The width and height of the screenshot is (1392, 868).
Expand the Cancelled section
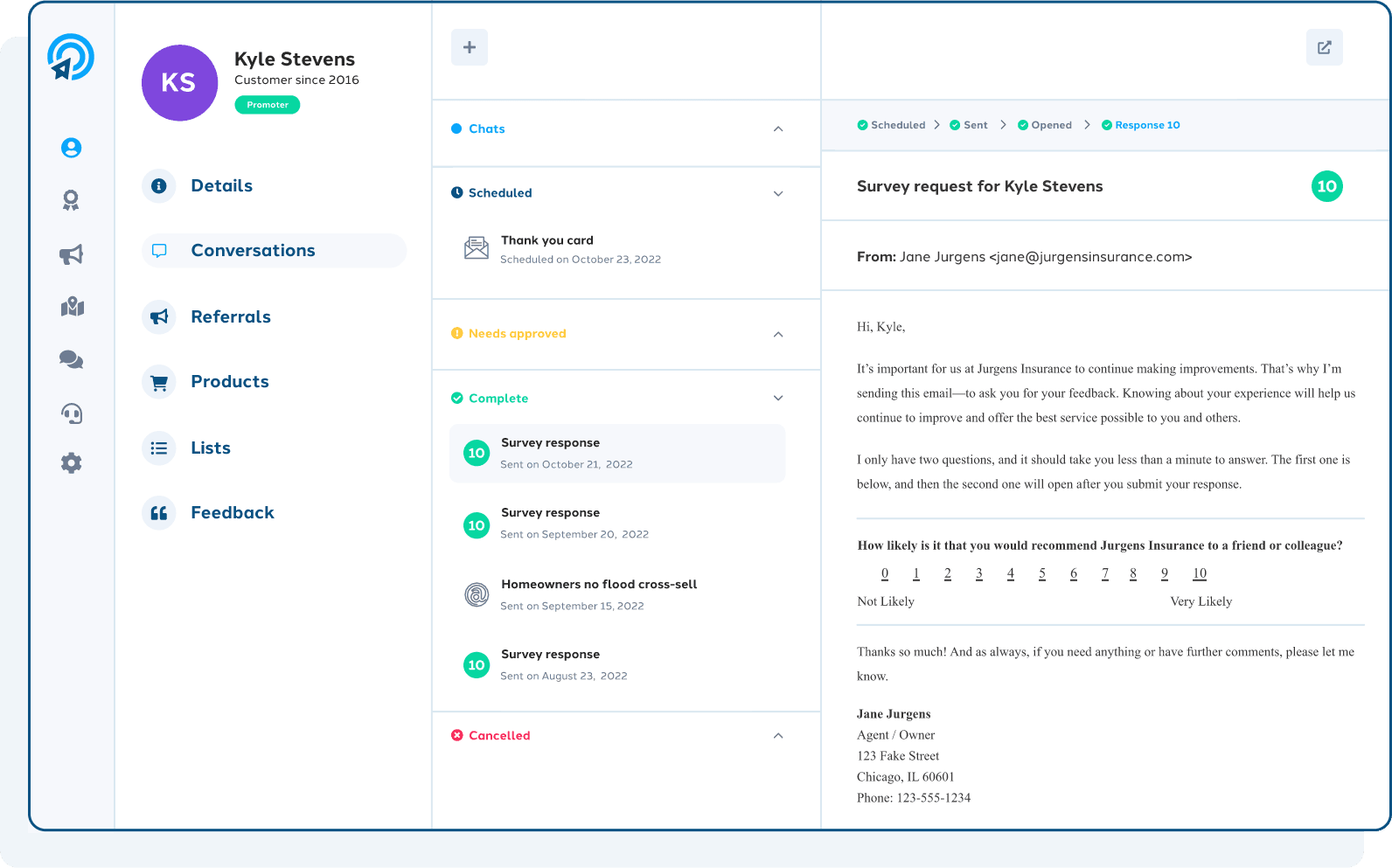(777, 736)
